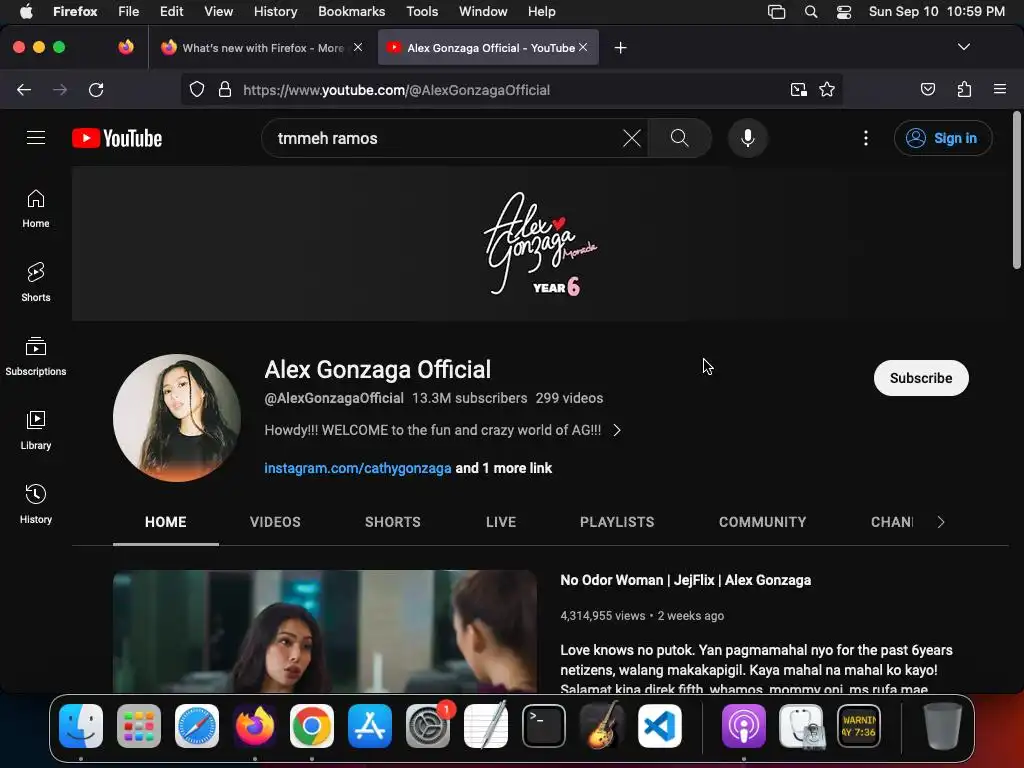
Task: Open Podcasts app in the dock
Action: [743, 726]
